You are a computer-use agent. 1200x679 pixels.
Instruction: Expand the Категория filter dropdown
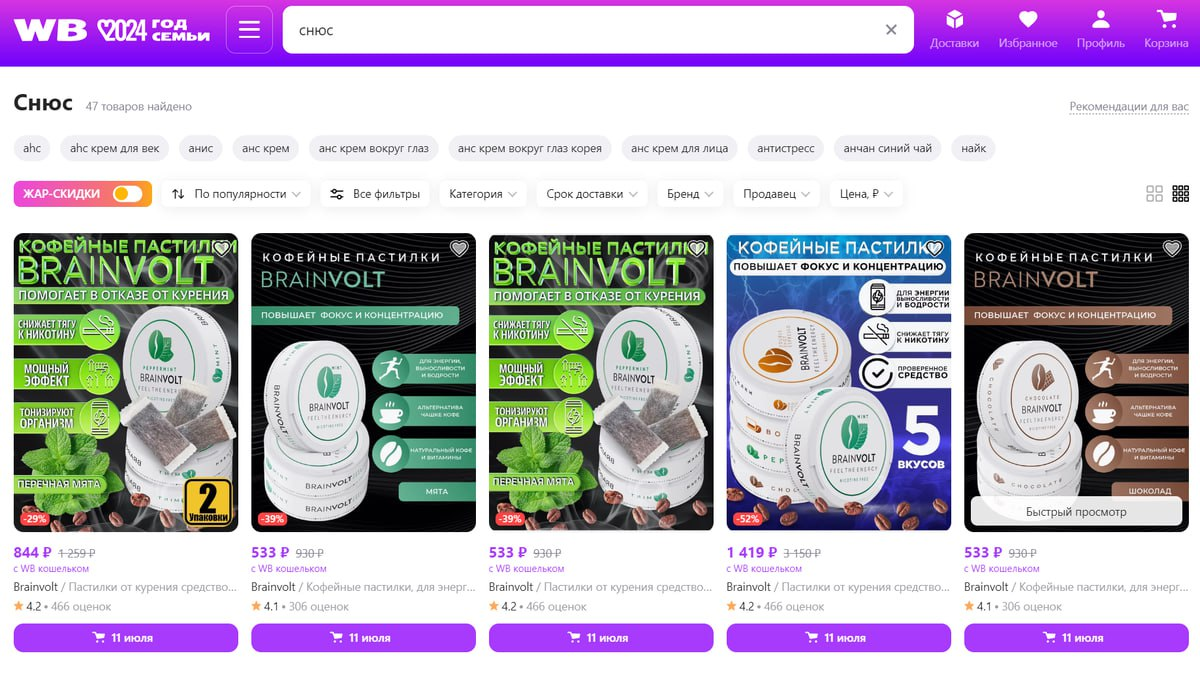click(x=483, y=194)
